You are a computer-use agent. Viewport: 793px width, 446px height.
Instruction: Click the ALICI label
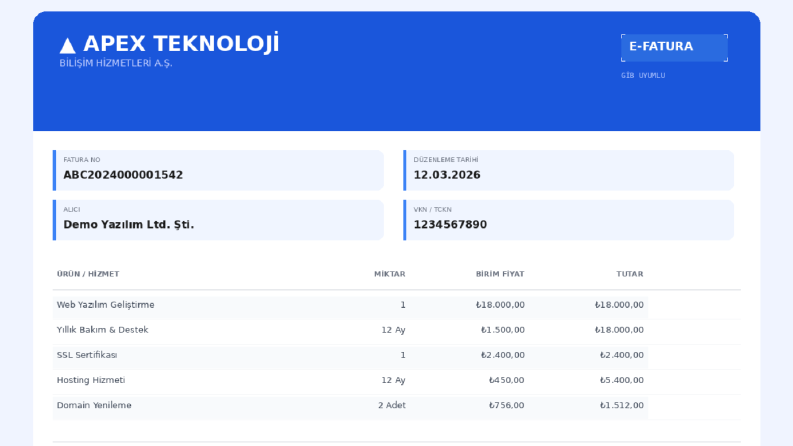click(71, 209)
